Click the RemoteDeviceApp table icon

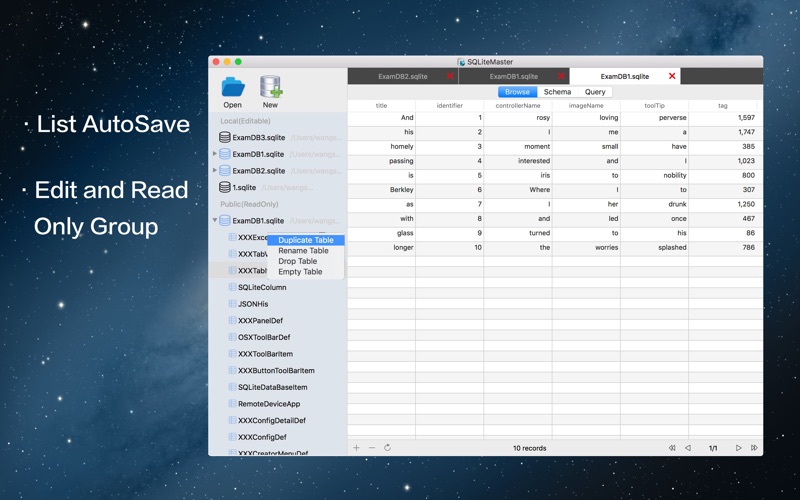click(232, 404)
